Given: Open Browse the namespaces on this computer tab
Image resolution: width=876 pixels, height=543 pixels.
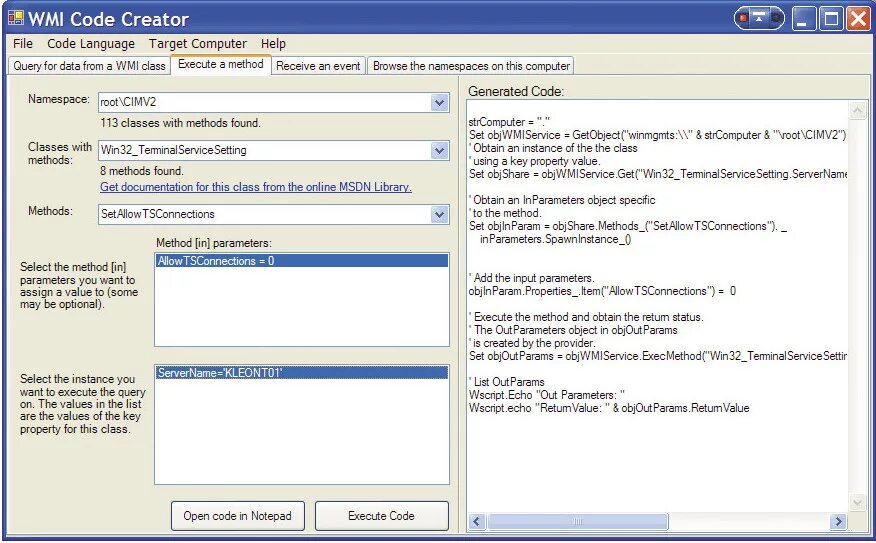Looking at the screenshot, I should click(471, 66).
